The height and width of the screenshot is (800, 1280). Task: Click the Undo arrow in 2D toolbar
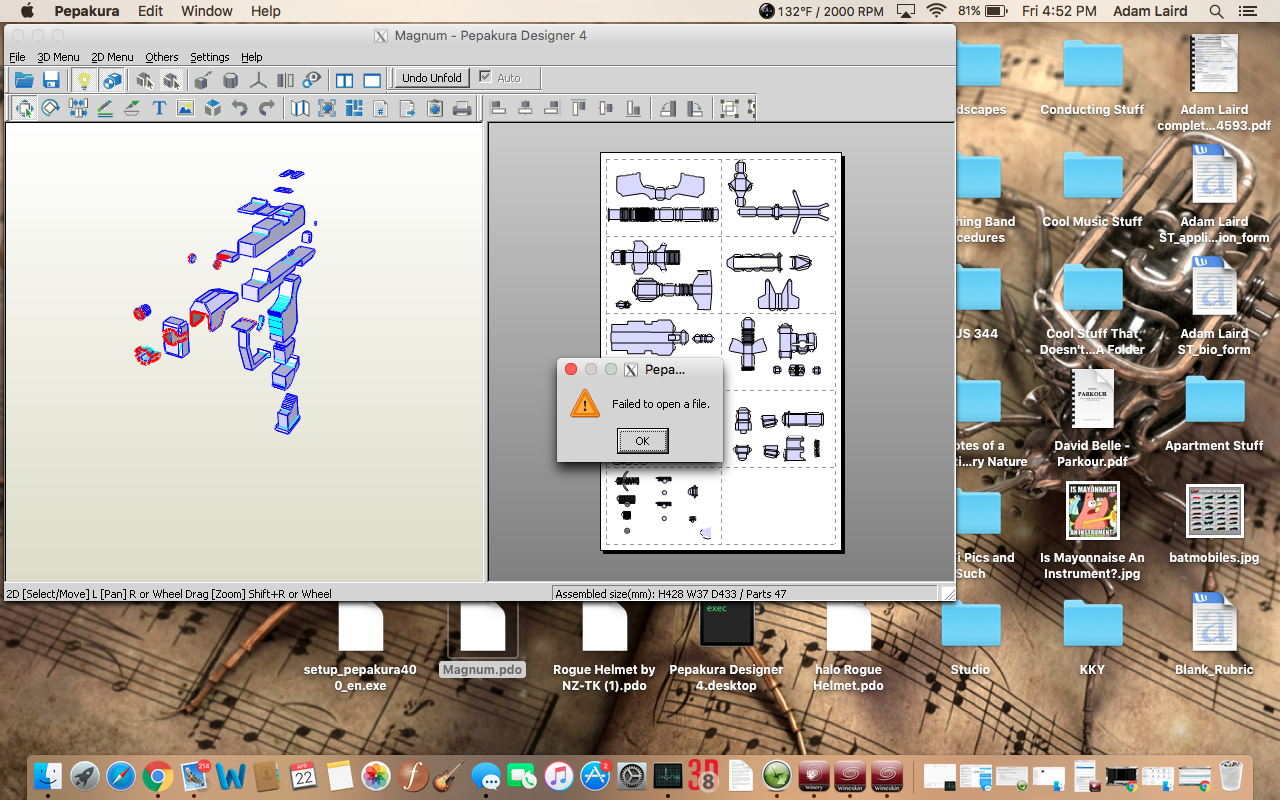pos(239,108)
